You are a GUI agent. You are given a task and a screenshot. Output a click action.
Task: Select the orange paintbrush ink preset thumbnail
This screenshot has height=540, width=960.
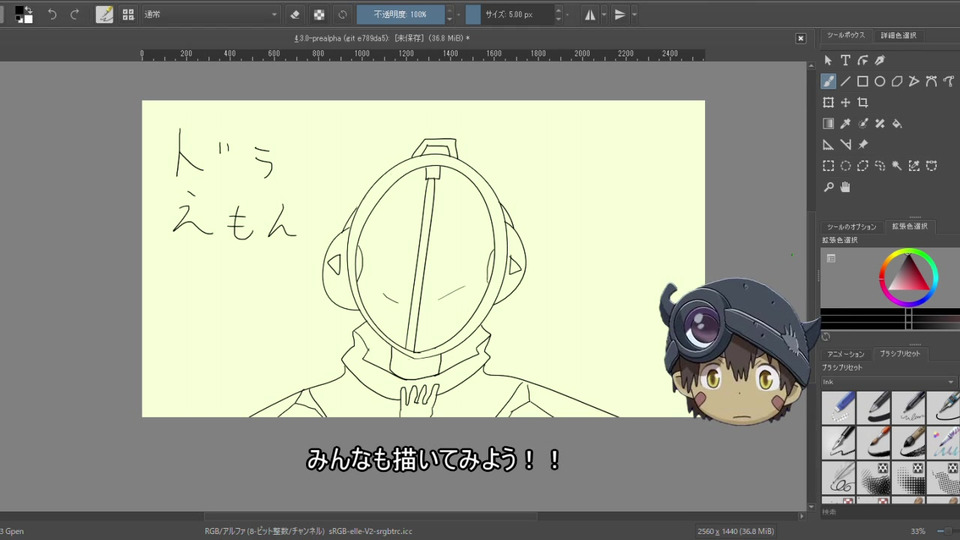(x=874, y=442)
